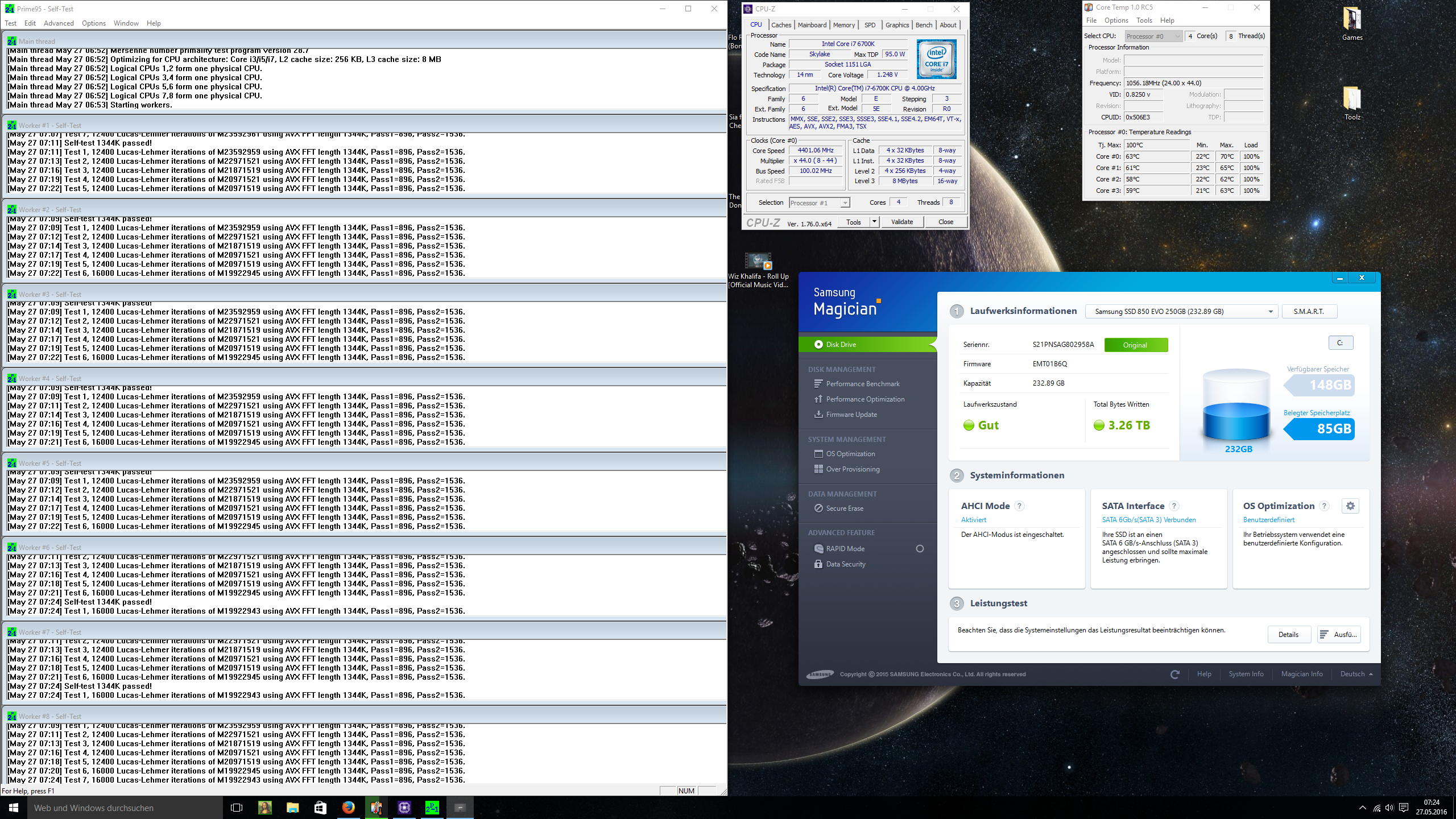1456x819 pixels.
Task: Open Performance Benchmark in Samsung Magician
Action: 862,384
